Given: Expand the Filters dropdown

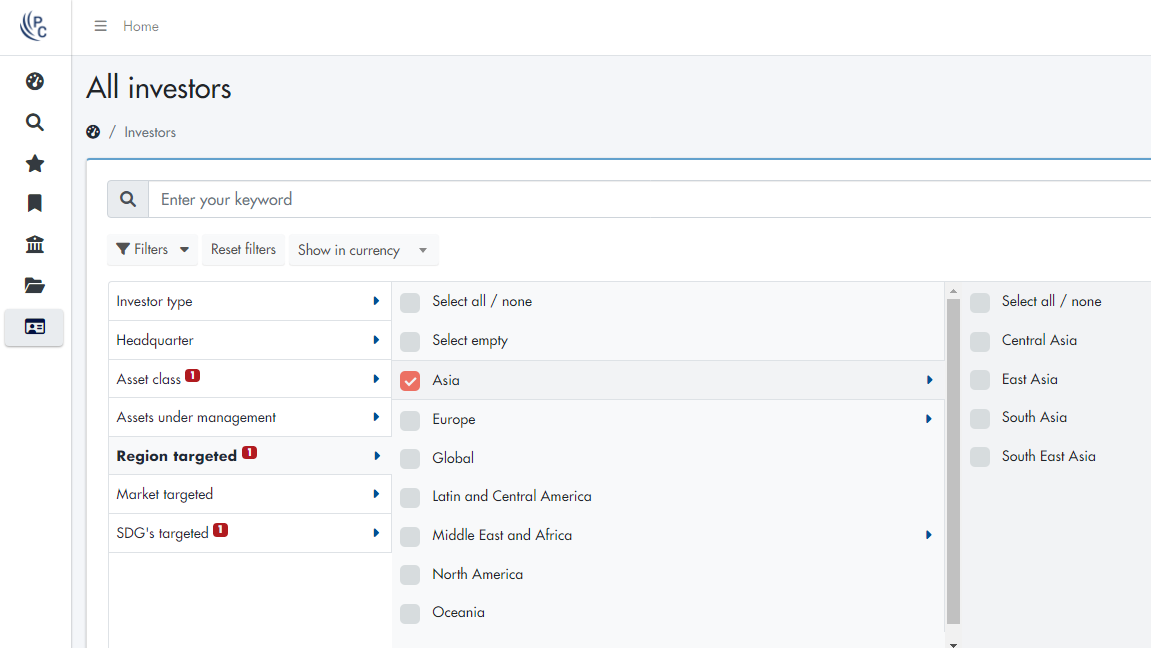Looking at the screenshot, I should [152, 250].
